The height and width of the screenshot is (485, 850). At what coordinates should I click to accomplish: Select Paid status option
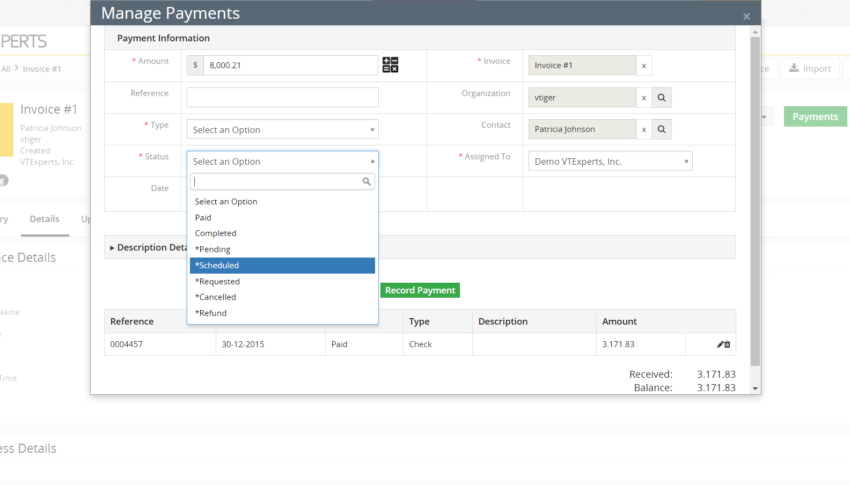coord(282,217)
